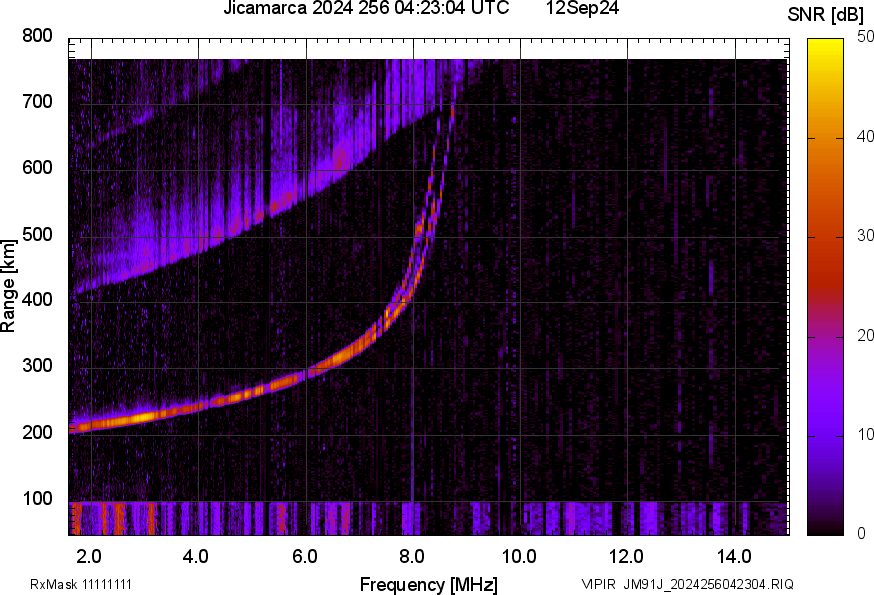Click the '600' range tick label

tap(37, 167)
